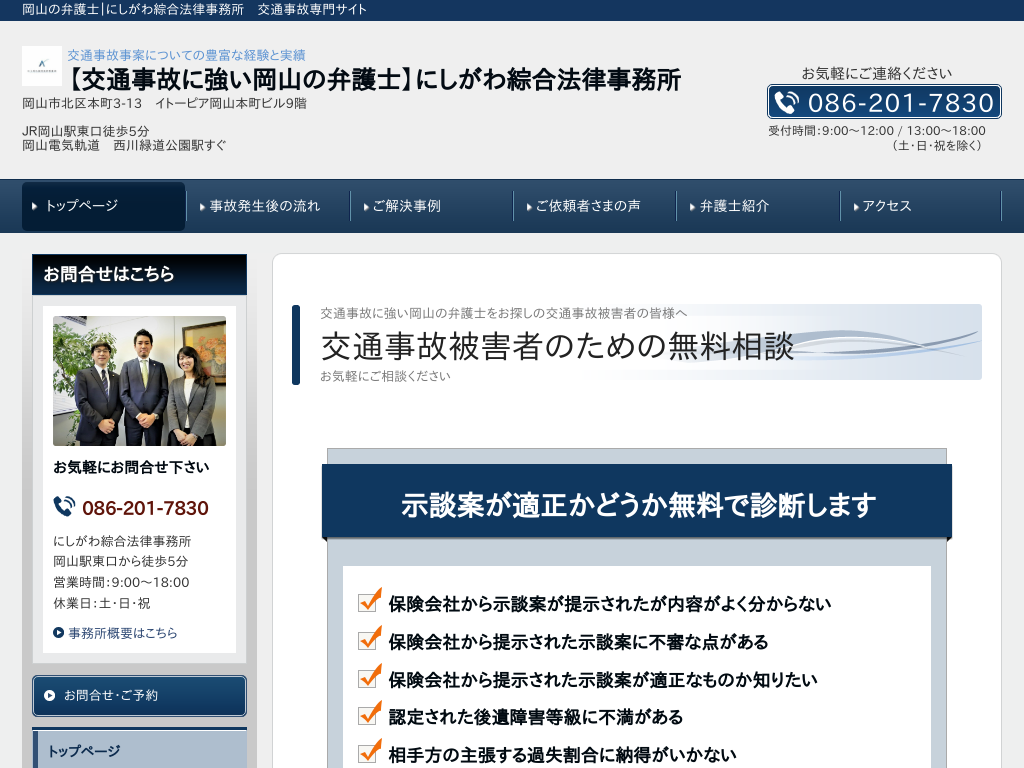1024x768 pixels.
Task: Go to ご依頼者さまの声 menu item
Action: (x=595, y=206)
